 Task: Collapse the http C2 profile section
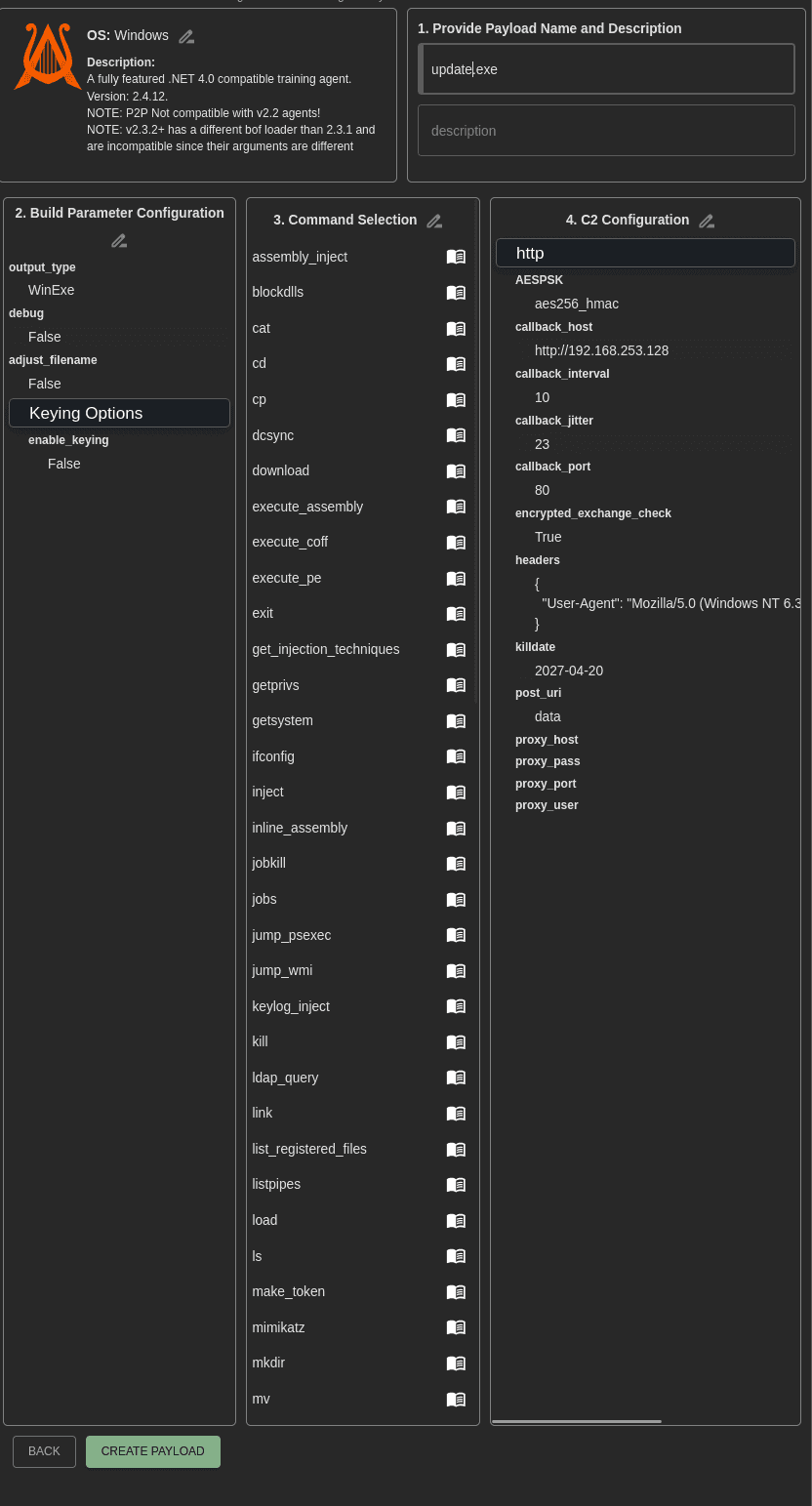pos(645,253)
